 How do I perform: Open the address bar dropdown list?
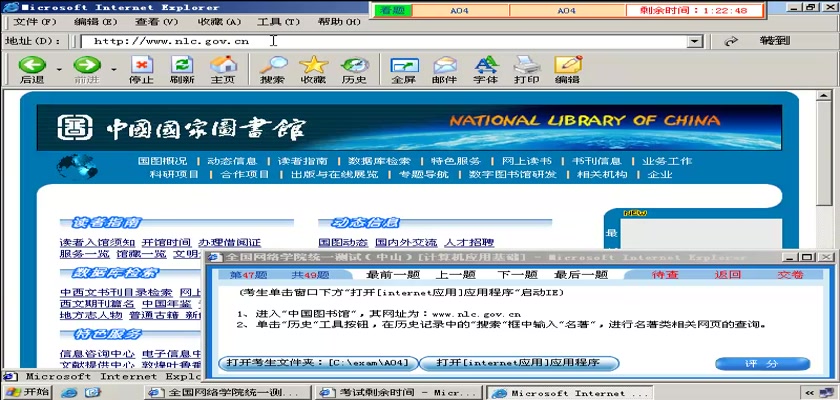pos(695,41)
